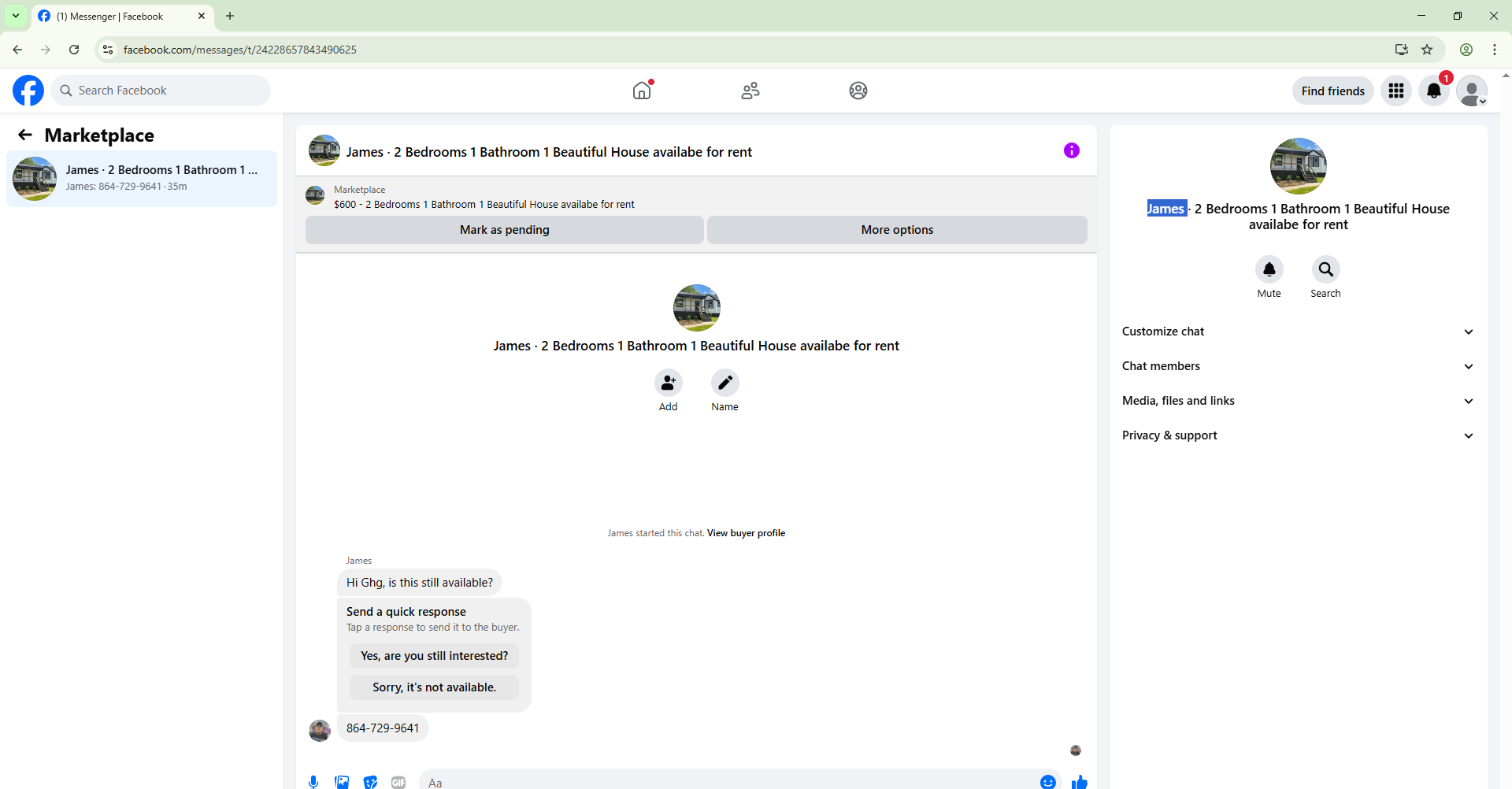This screenshot has width=1512, height=789.
Task: Choose a sticker icon
Action: tap(370, 782)
